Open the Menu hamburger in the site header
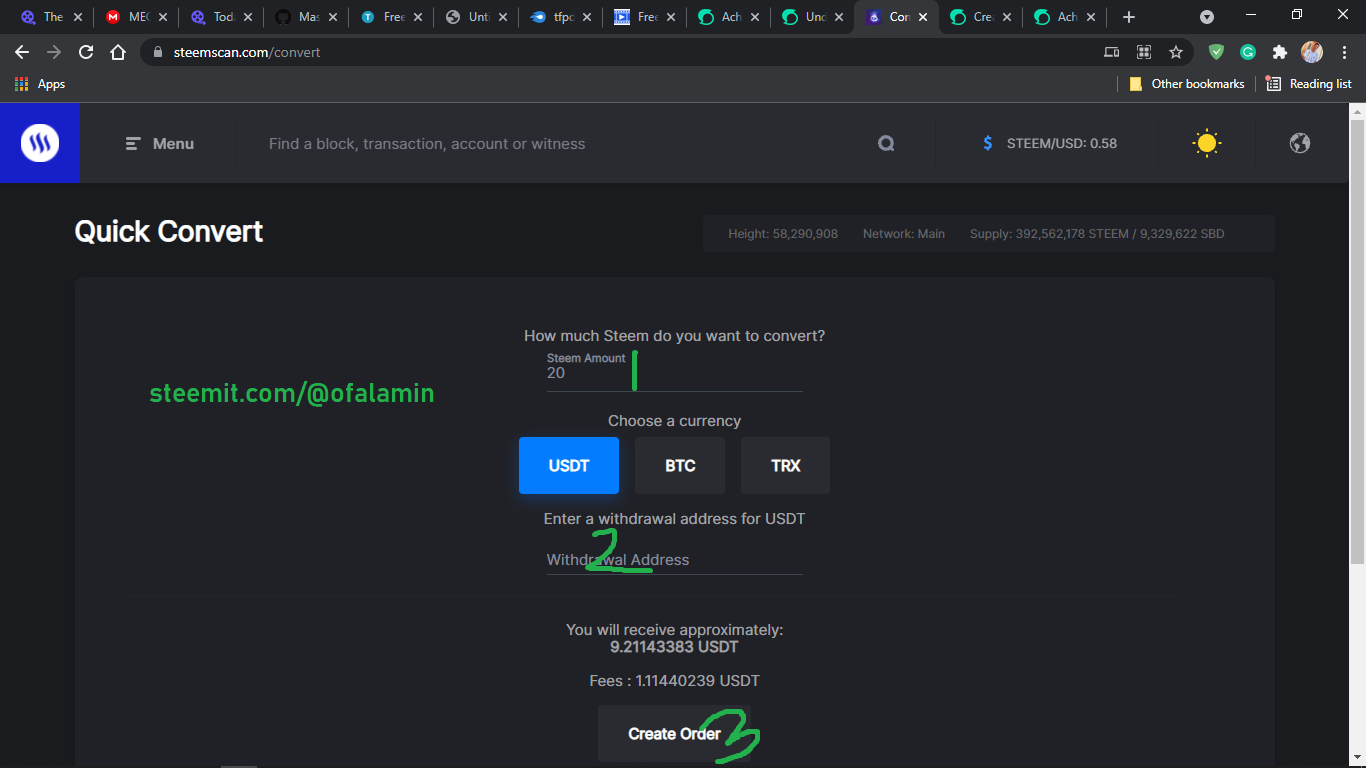Screen dimensions: 1366x768 coord(160,144)
